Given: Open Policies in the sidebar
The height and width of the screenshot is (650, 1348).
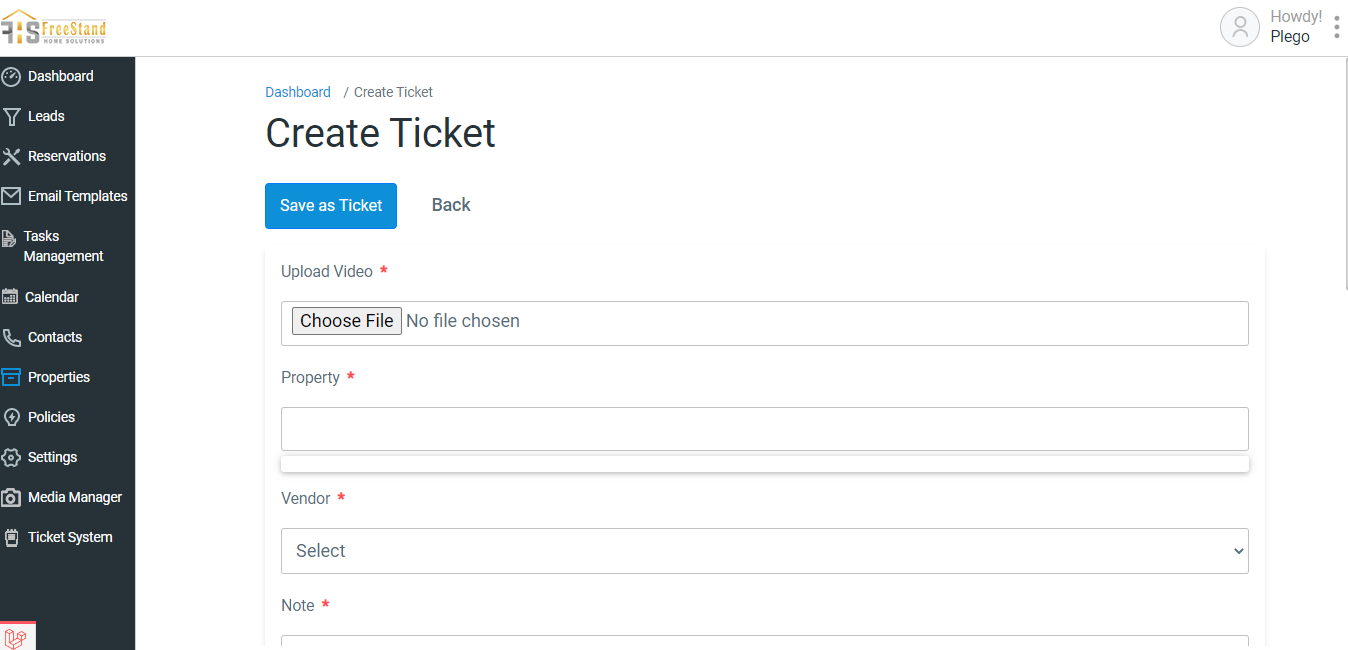Looking at the screenshot, I should tap(51, 417).
